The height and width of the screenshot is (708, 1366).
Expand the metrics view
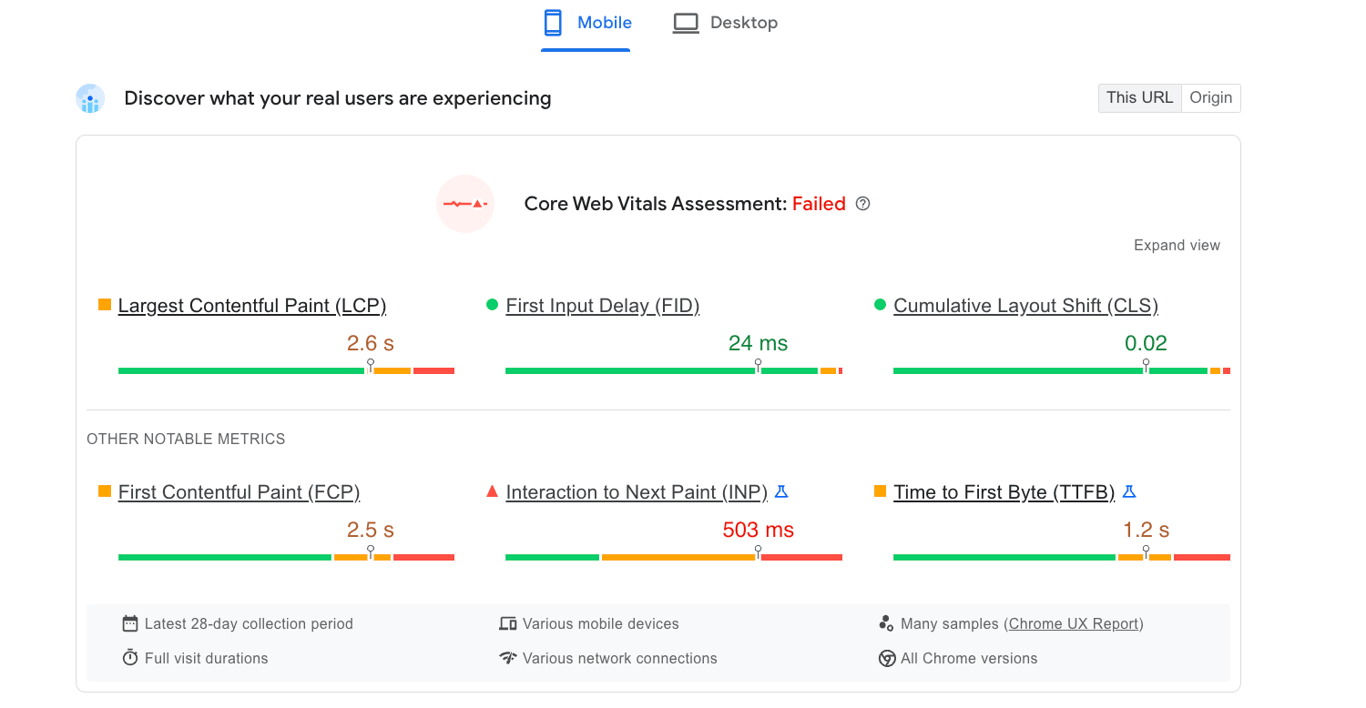tap(1177, 244)
